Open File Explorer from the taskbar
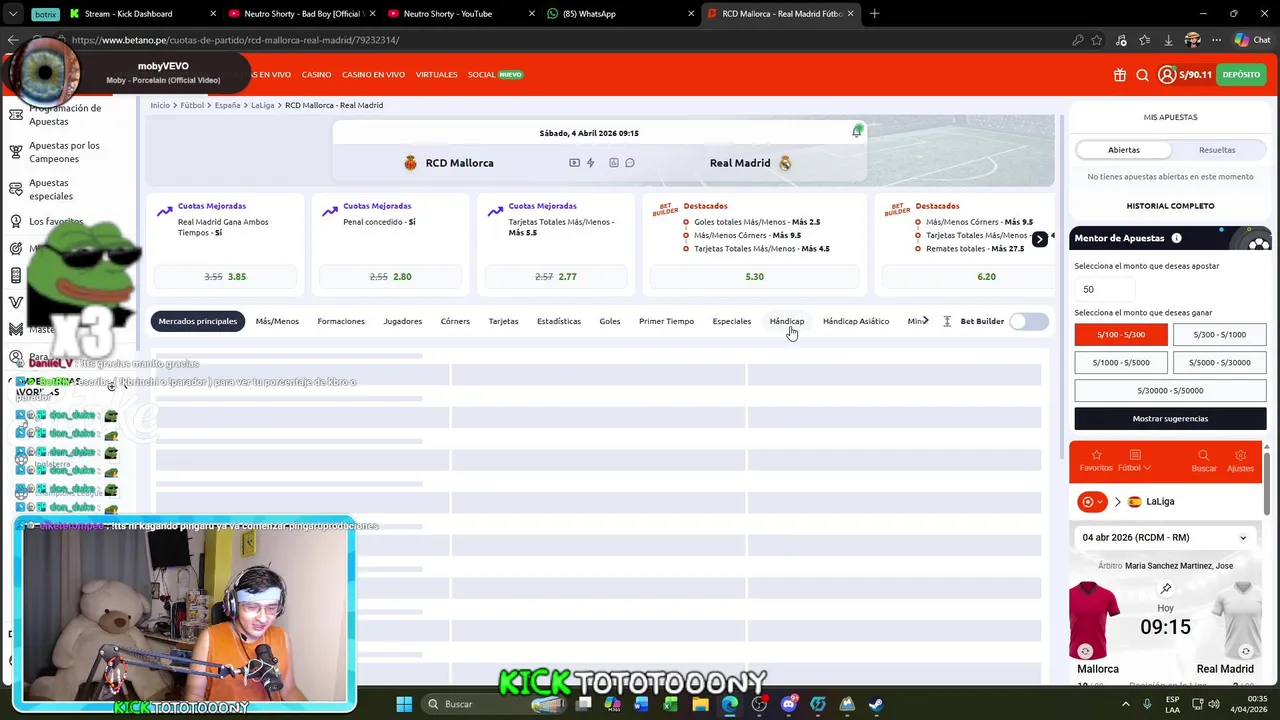Viewport: 1280px width, 720px height. [x=700, y=704]
